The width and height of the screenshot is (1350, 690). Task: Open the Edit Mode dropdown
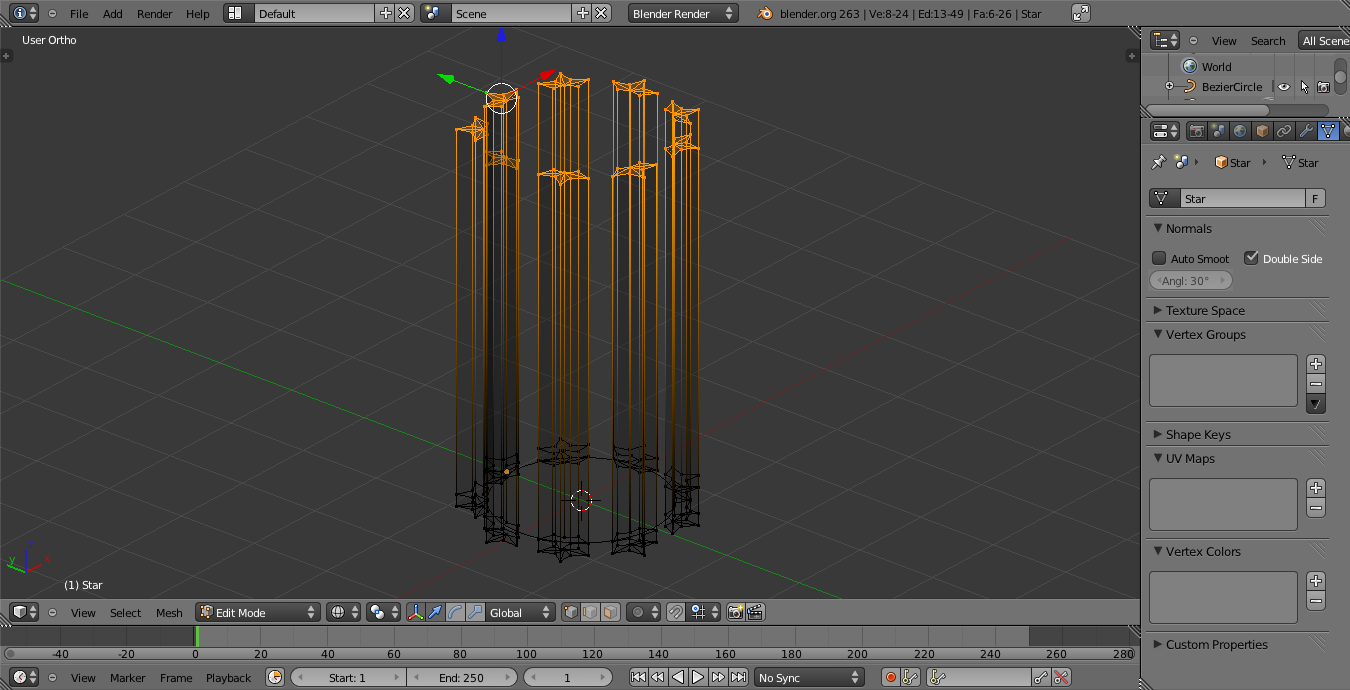click(258, 612)
